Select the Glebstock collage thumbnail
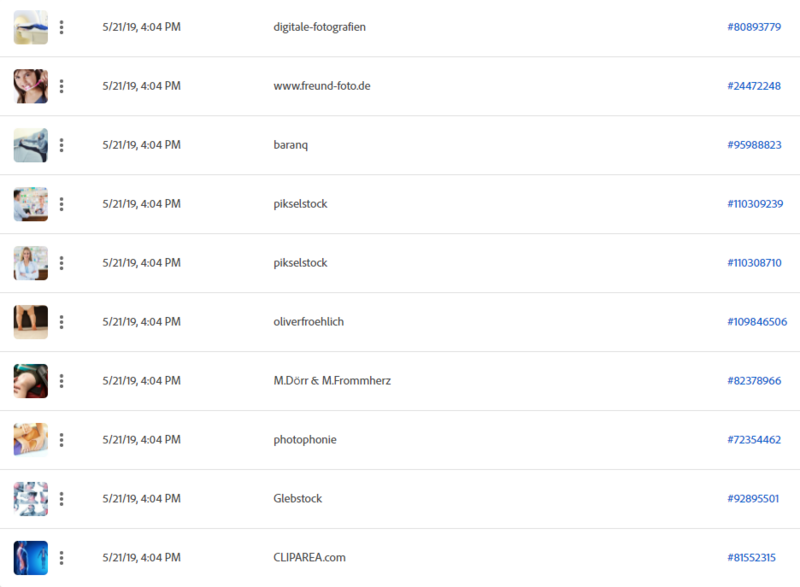Image resolution: width=800 pixels, height=587 pixels. pyautogui.click(x=31, y=499)
